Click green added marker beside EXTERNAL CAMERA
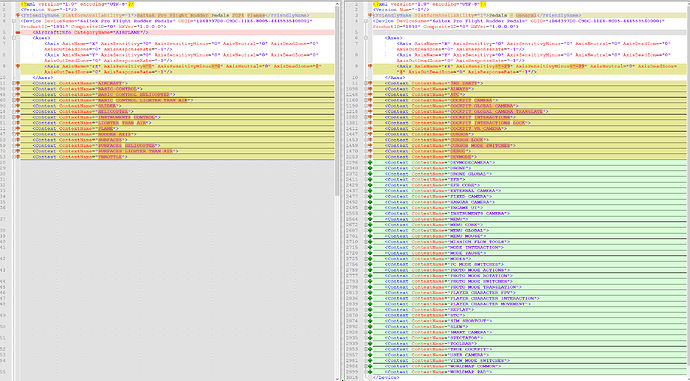Screen dimensions: 690x381 [x=370, y=190]
